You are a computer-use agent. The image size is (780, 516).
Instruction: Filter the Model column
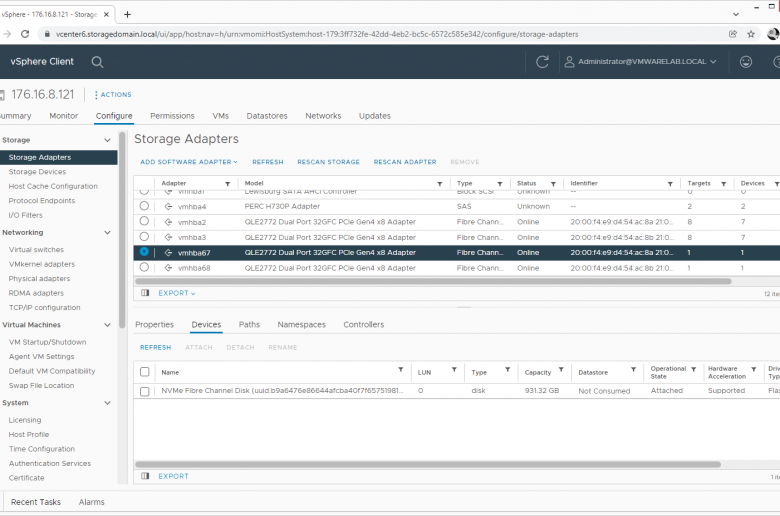440,184
